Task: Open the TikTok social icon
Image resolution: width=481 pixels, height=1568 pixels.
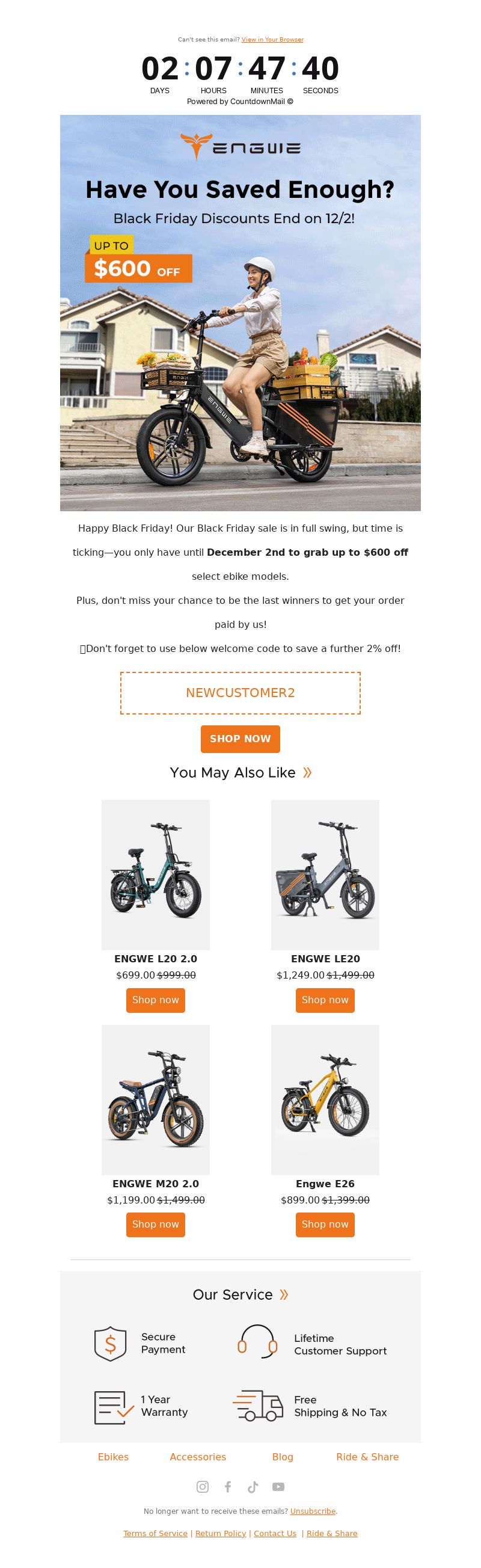Action: pyautogui.click(x=253, y=1486)
